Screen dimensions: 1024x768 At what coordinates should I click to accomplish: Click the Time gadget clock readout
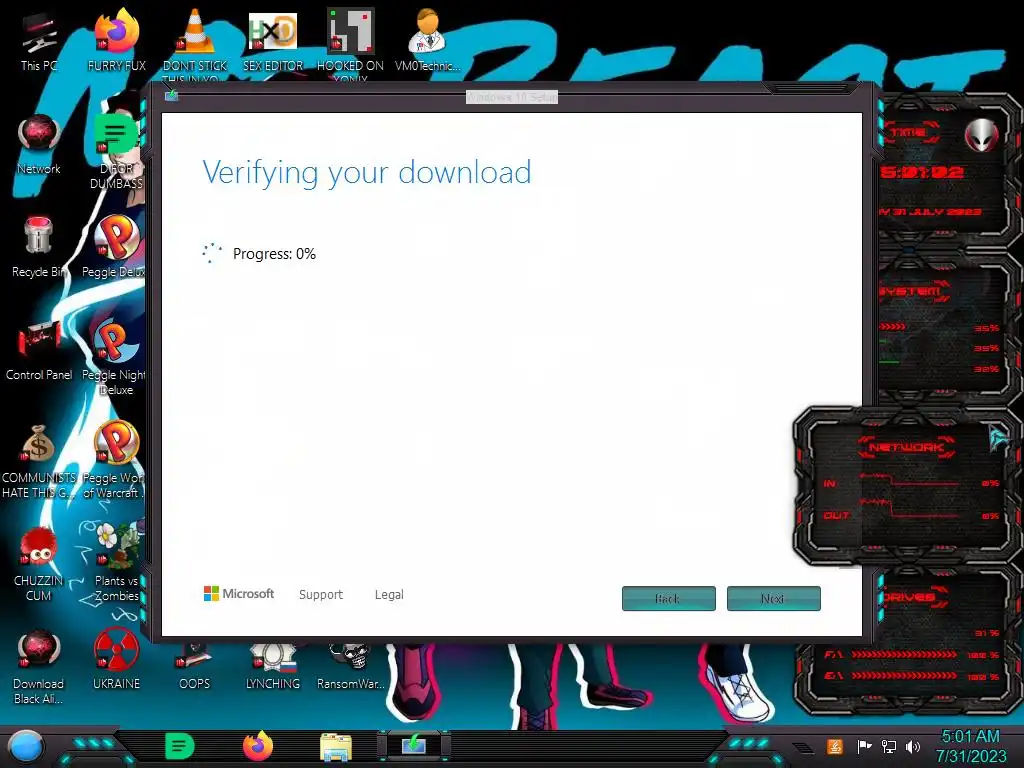921,172
